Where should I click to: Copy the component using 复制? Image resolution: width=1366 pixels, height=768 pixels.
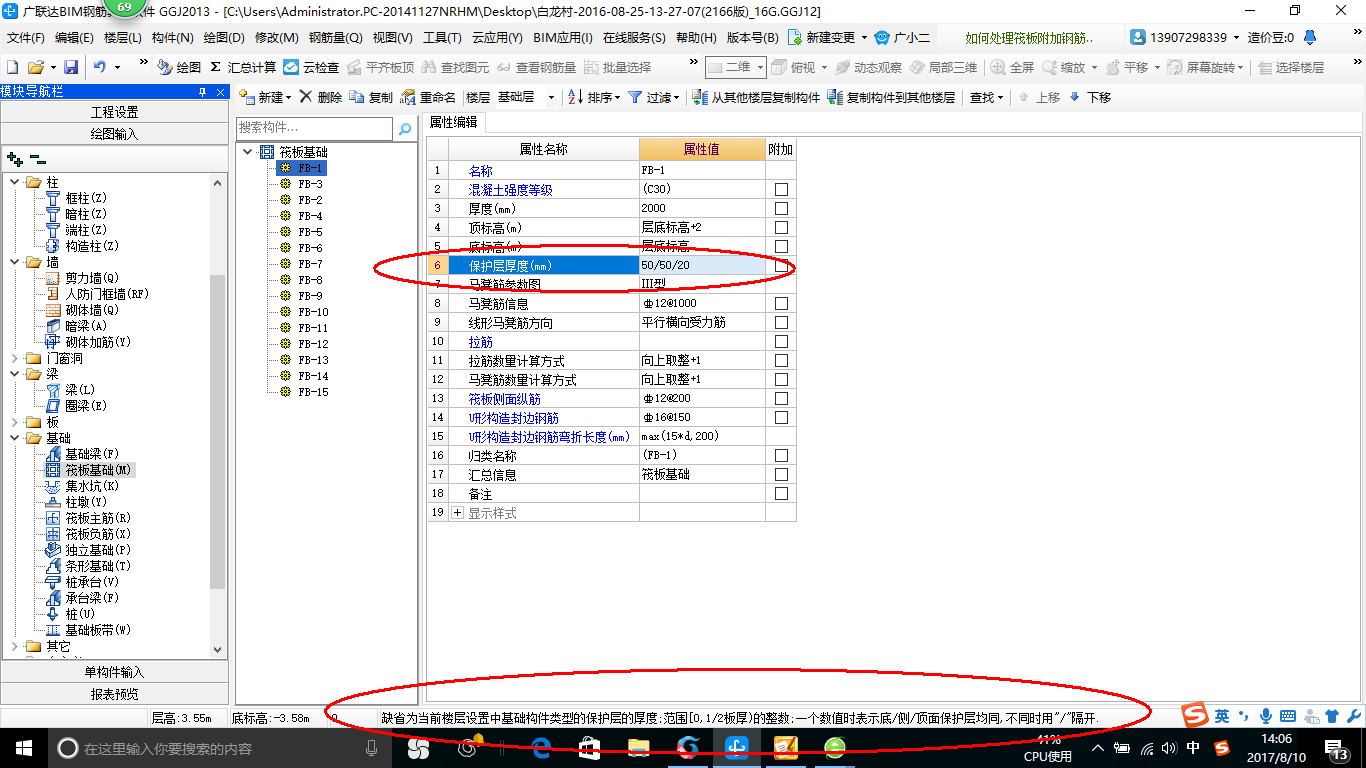(372, 97)
